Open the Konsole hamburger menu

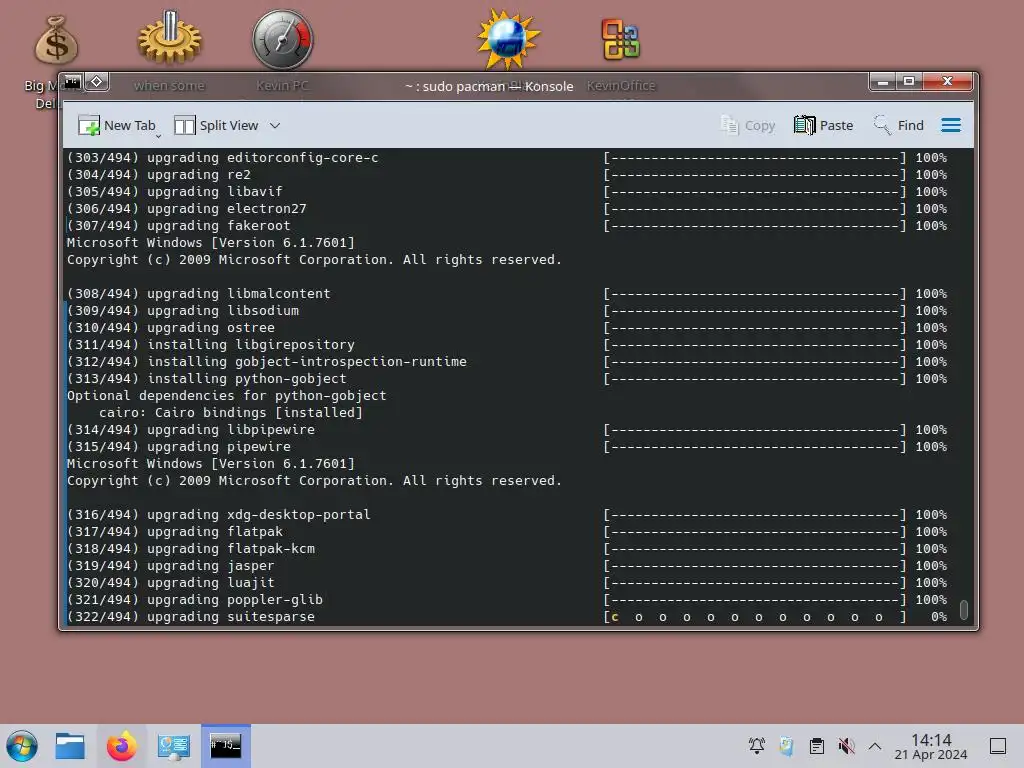click(950, 125)
